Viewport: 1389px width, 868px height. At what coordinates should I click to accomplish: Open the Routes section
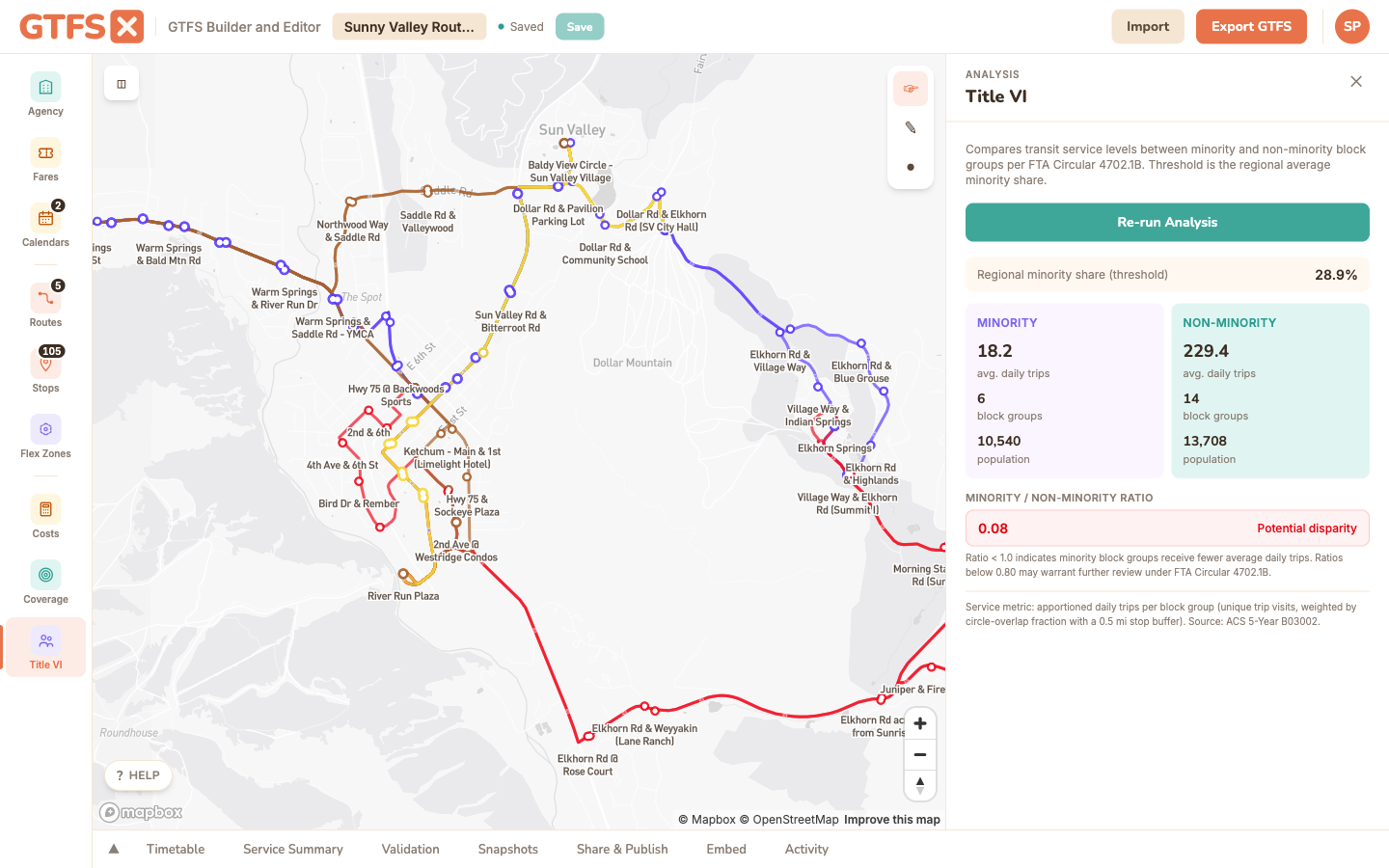pos(45,306)
